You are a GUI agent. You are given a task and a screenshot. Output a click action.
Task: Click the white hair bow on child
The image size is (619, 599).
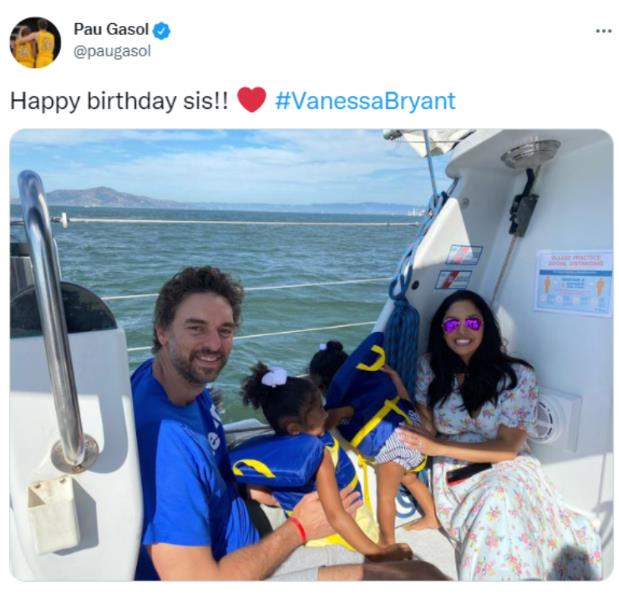click(274, 376)
